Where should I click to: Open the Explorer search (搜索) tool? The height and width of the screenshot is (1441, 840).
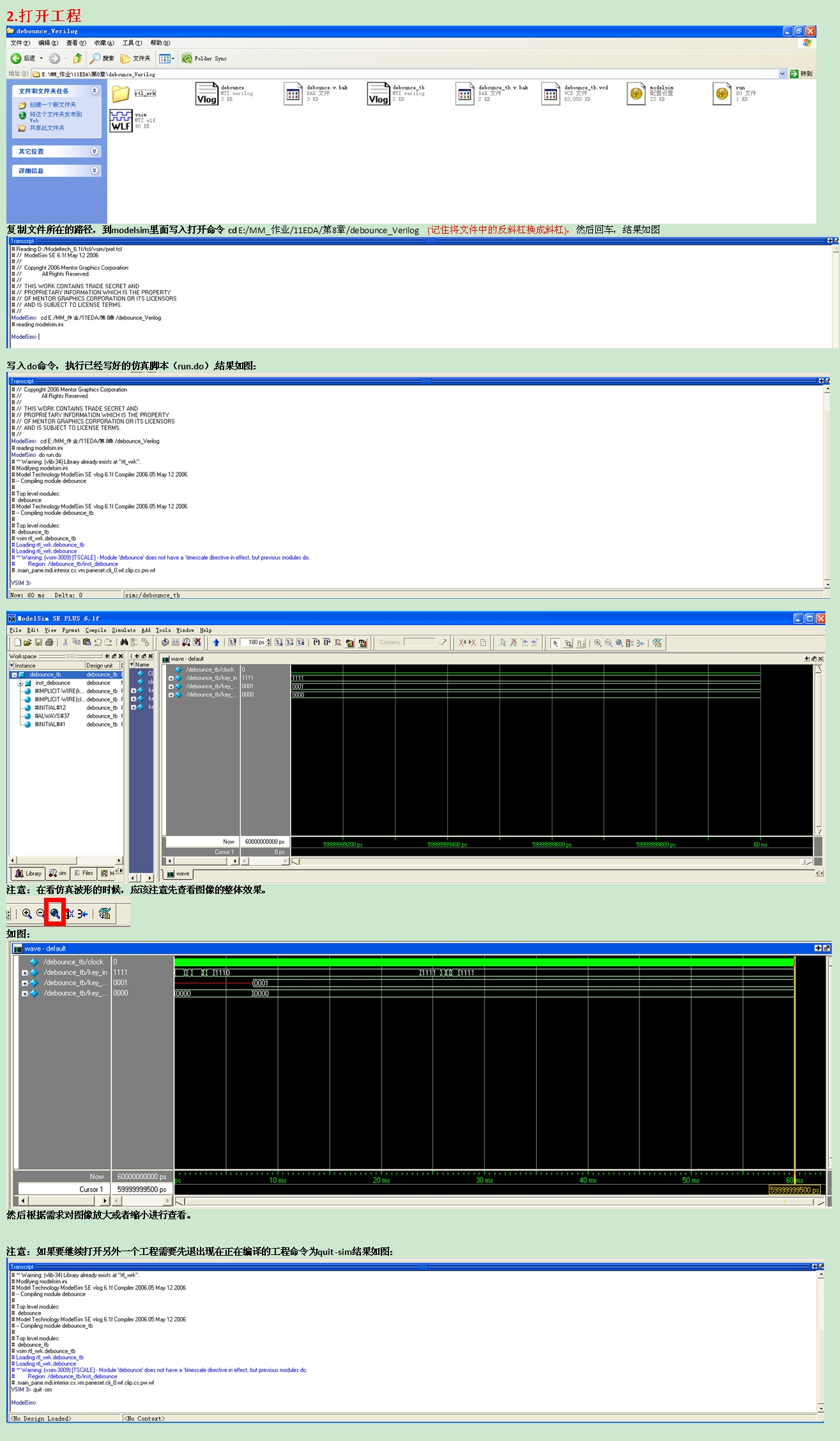pos(102,58)
